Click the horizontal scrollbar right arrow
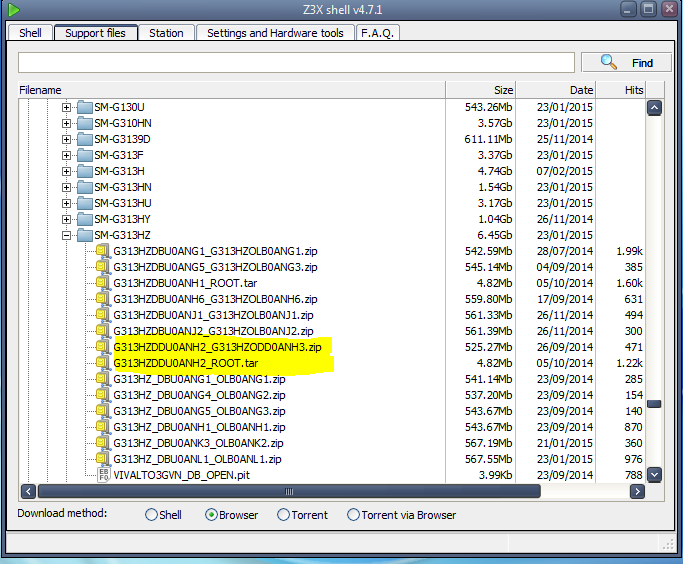Screen dimensions: 683x564 pos(637,492)
